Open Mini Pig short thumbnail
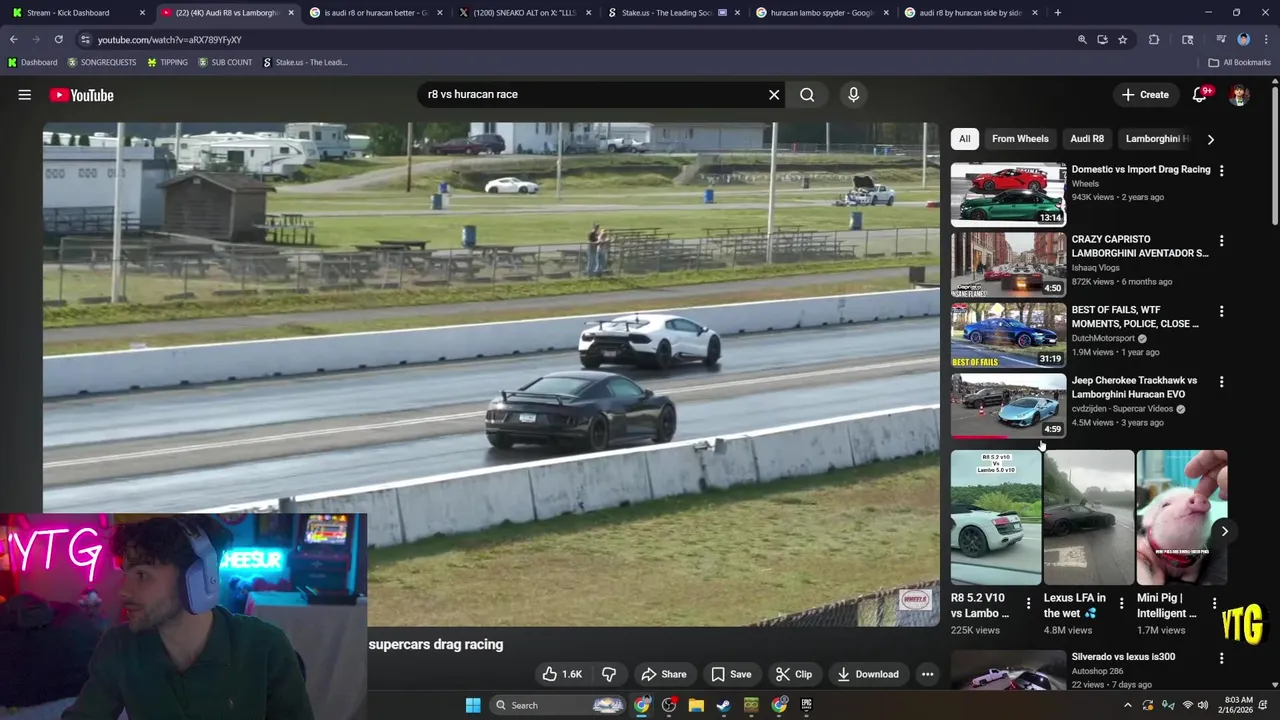Image resolution: width=1280 pixels, height=720 pixels. pyautogui.click(x=1182, y=518)
